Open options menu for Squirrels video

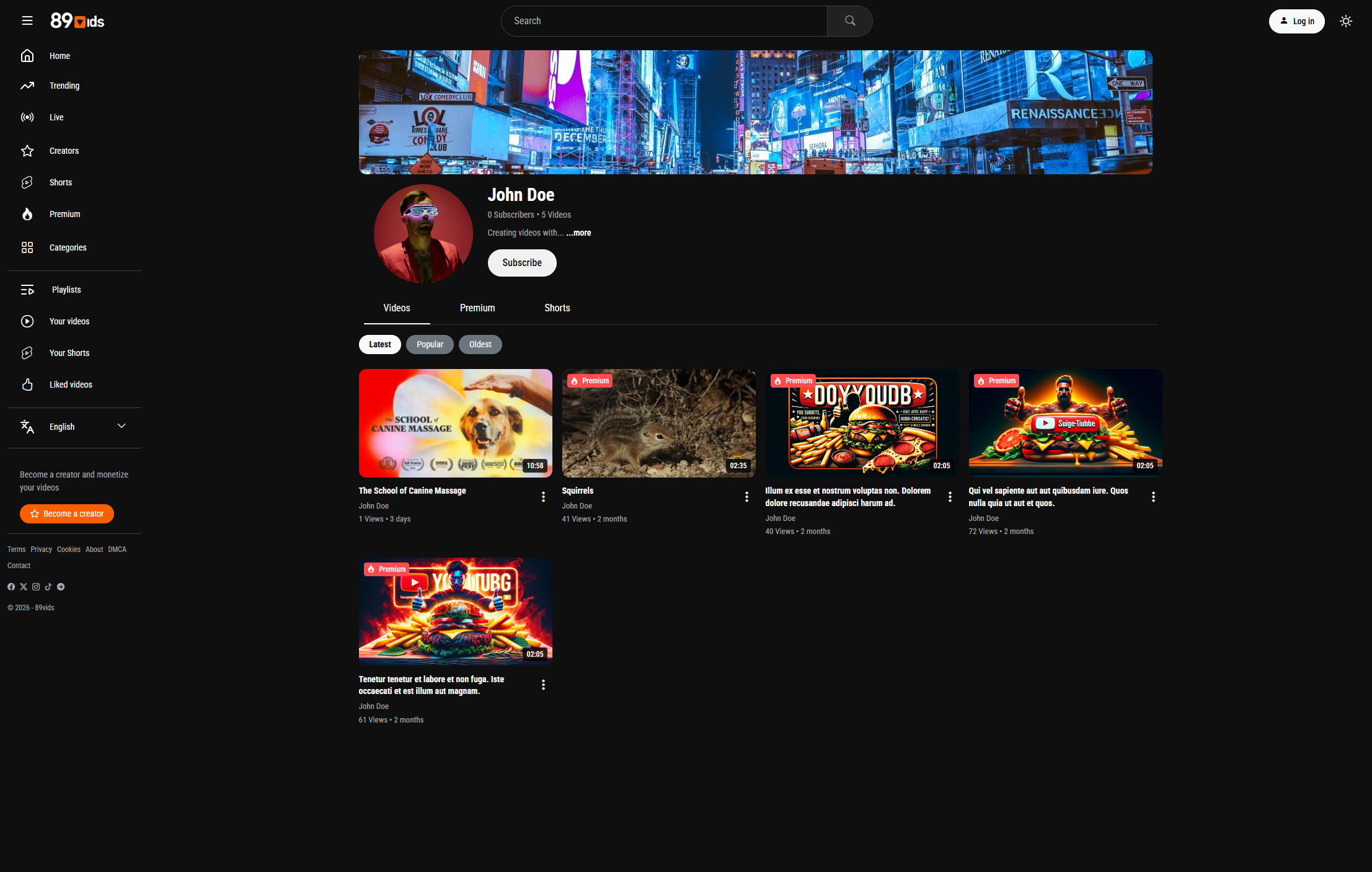(x=746, y=497)
